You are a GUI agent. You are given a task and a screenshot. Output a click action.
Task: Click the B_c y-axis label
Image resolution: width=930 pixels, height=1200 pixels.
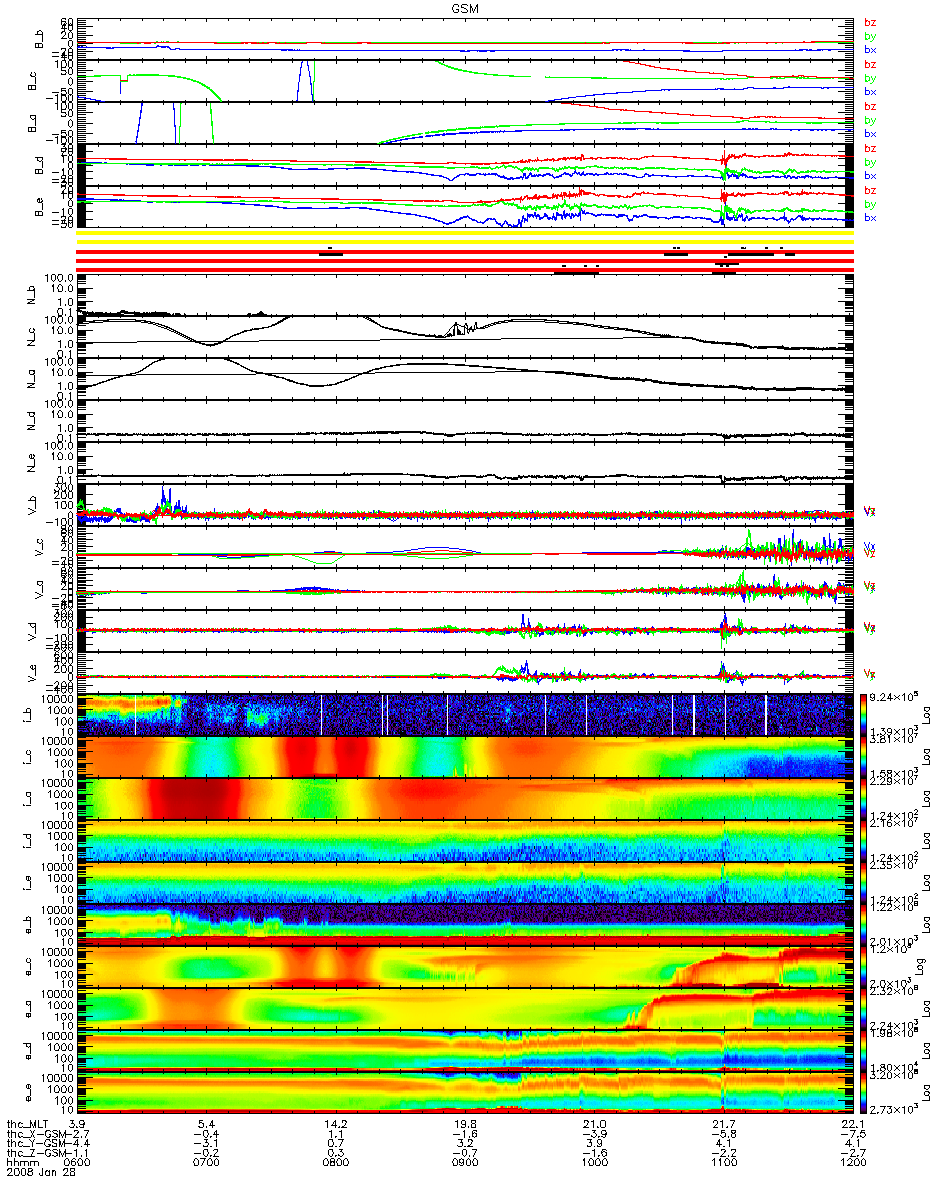pyautogui.click(x=33, y=80)
